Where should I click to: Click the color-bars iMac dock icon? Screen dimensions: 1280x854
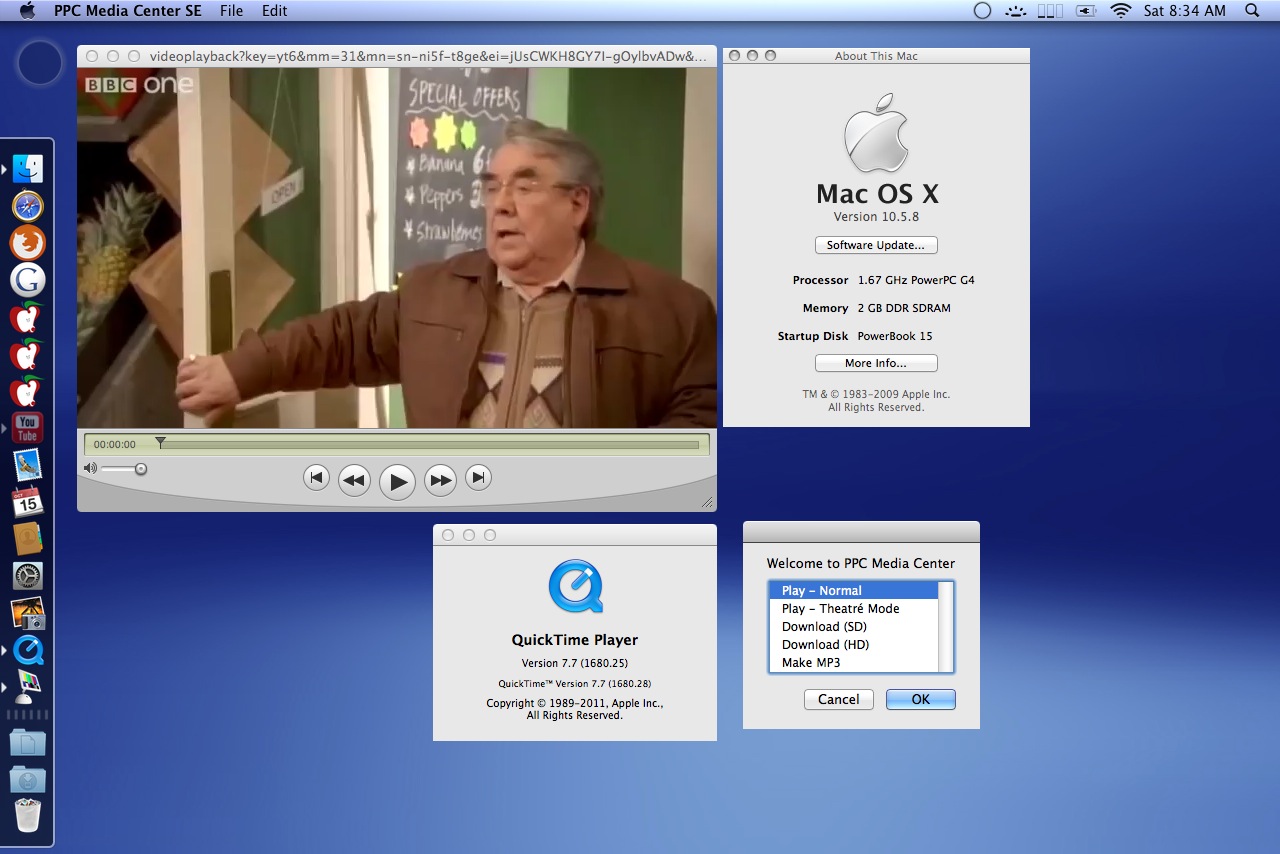(28, 687)
